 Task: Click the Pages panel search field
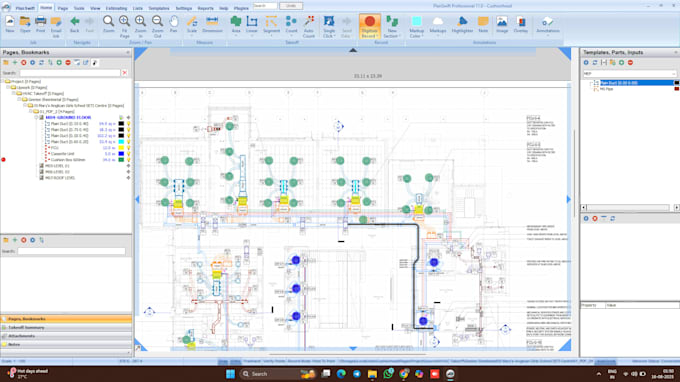[69, 73]
